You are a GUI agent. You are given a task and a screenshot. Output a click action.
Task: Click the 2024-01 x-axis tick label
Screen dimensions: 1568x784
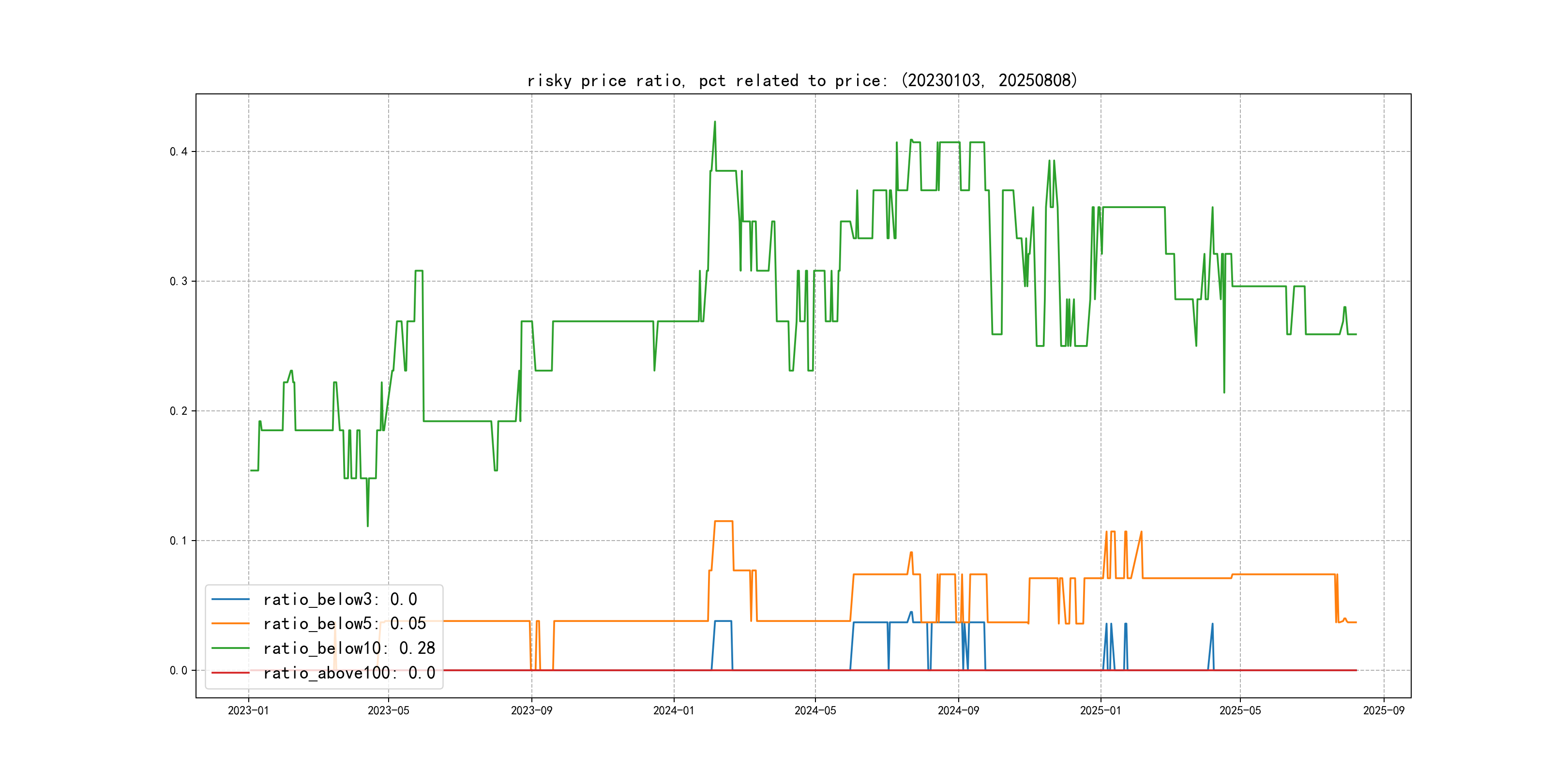click(x=673, y=710)
